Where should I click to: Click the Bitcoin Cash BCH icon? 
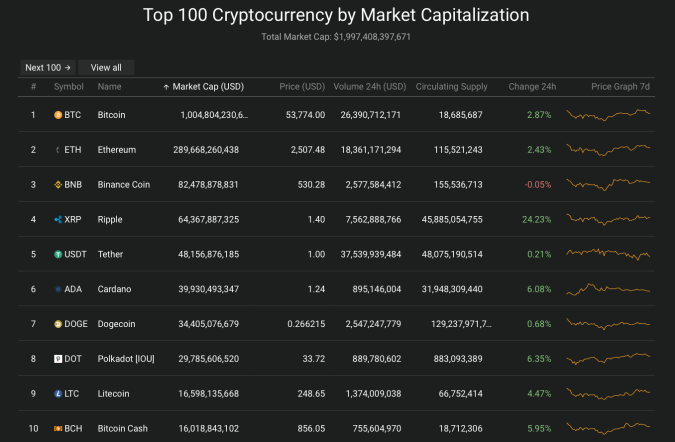pyautogui.click(x=58, y=429)
